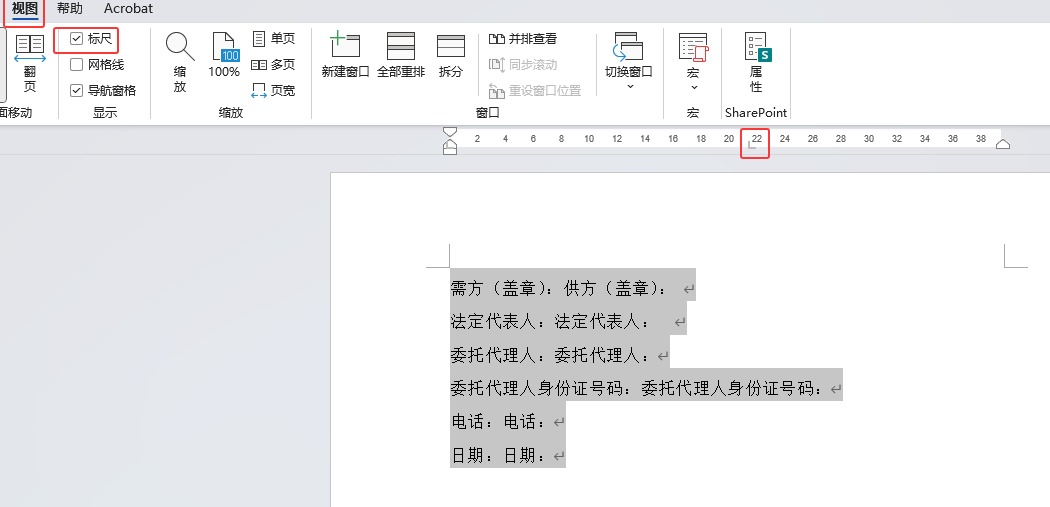This screenshot has height=507, width=1050.
Task: Click the right indent marker on ruler
Action: (1003, 144)
